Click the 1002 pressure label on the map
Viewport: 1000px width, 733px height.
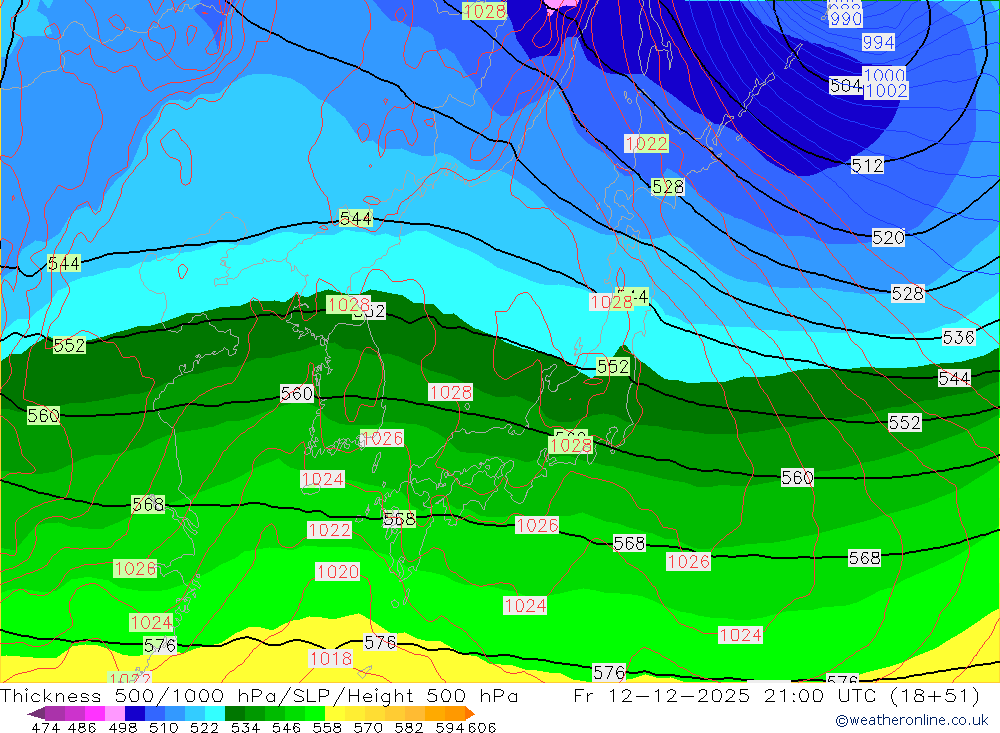[x=886, y=91]
